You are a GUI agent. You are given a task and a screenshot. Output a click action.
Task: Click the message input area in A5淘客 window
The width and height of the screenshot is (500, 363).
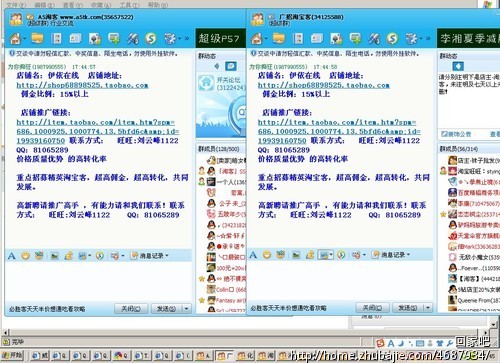point(98,282)
